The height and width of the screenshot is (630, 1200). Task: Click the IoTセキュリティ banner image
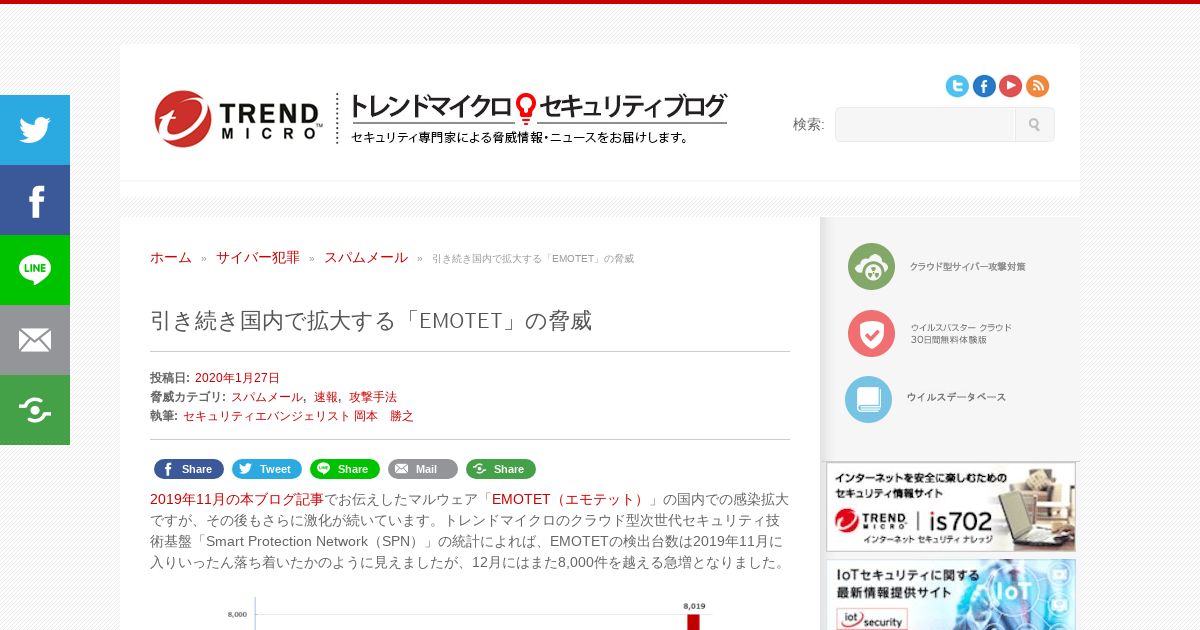[951, 594]
